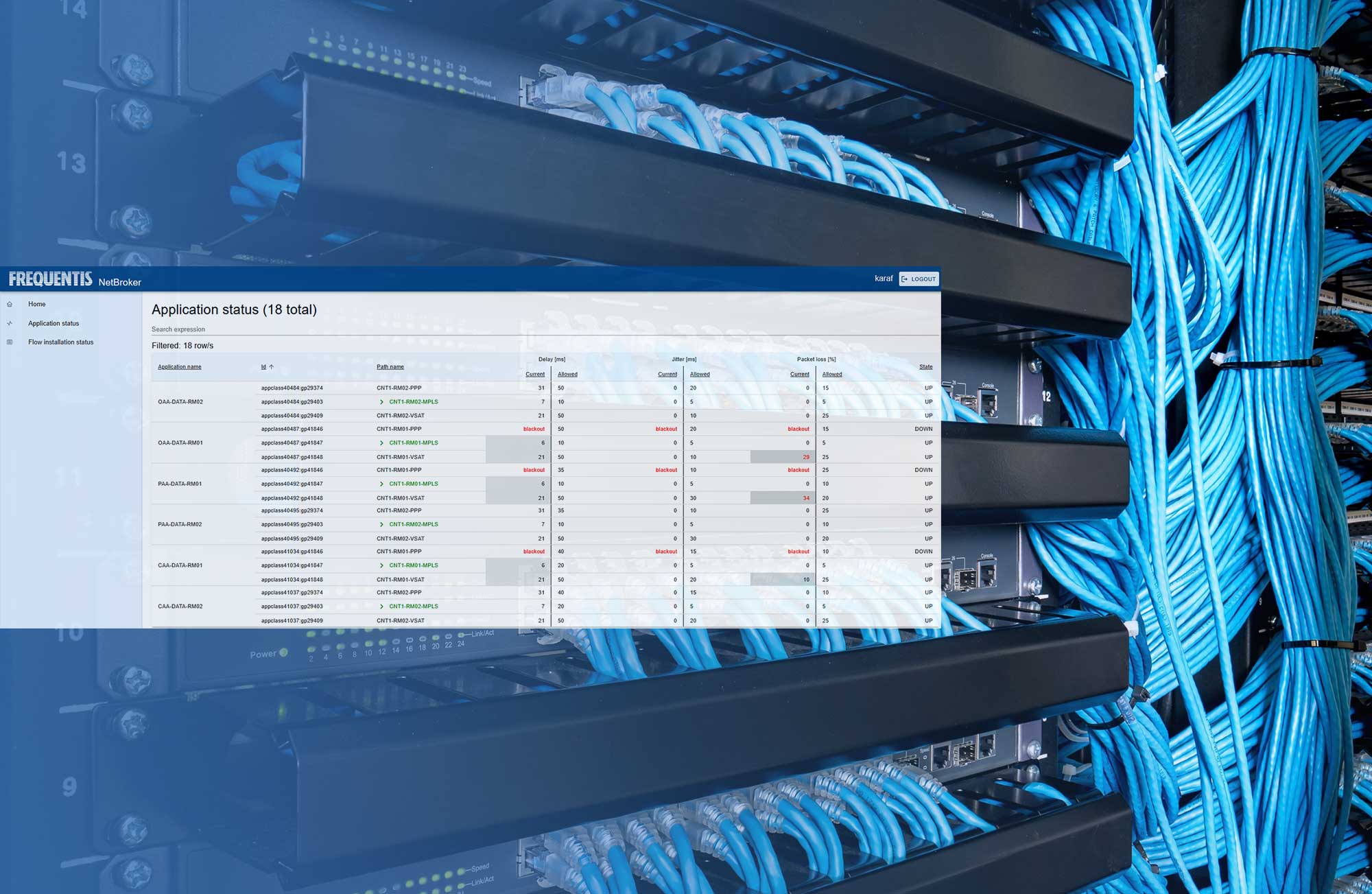Click the sort arrow beside the Id column
1372x894 pixels.
pos(272,366)
